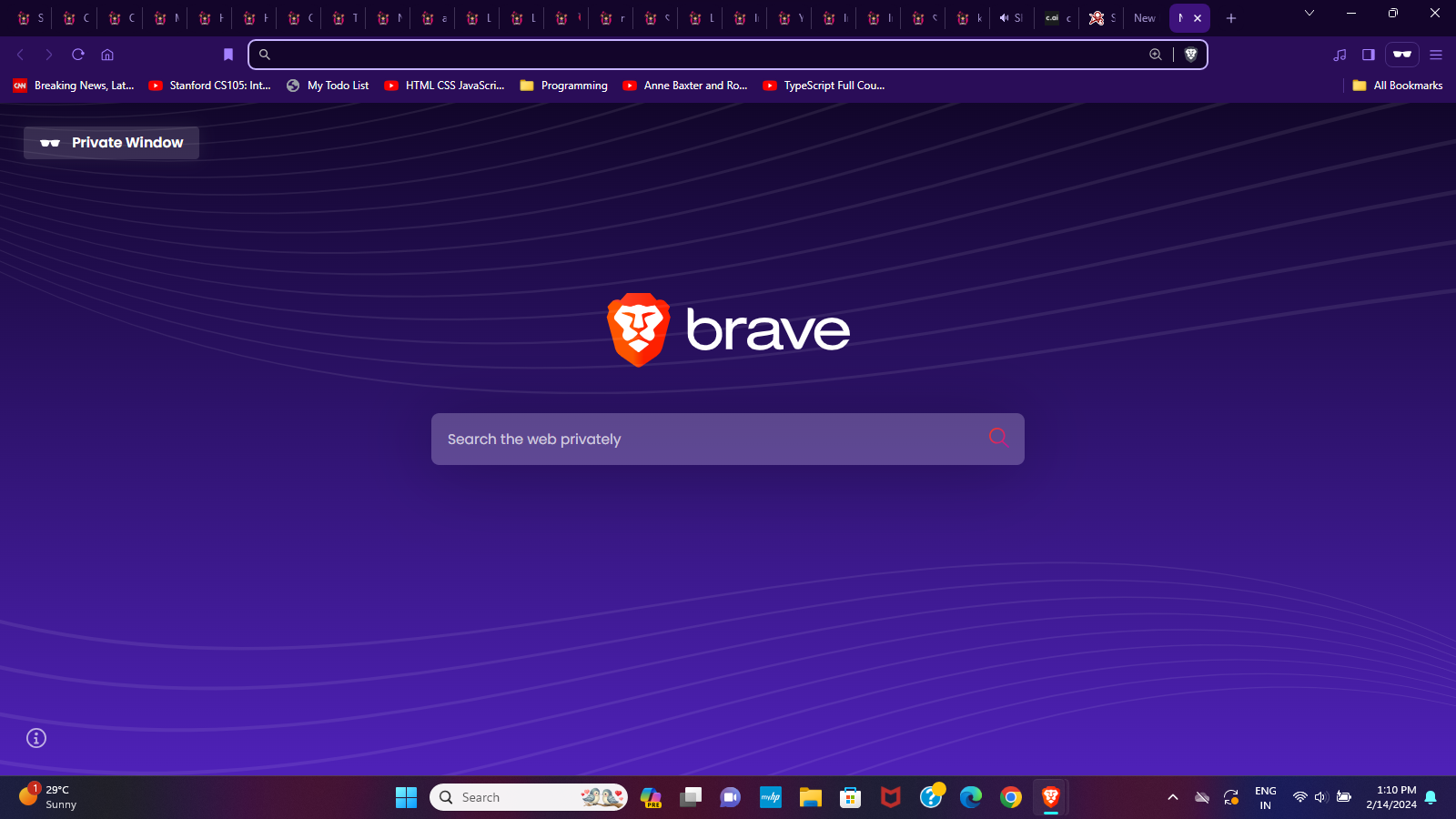Viewport: 1456px width, 819px height.
Task: Switch to the tab starting with Y
Action: 791,18
